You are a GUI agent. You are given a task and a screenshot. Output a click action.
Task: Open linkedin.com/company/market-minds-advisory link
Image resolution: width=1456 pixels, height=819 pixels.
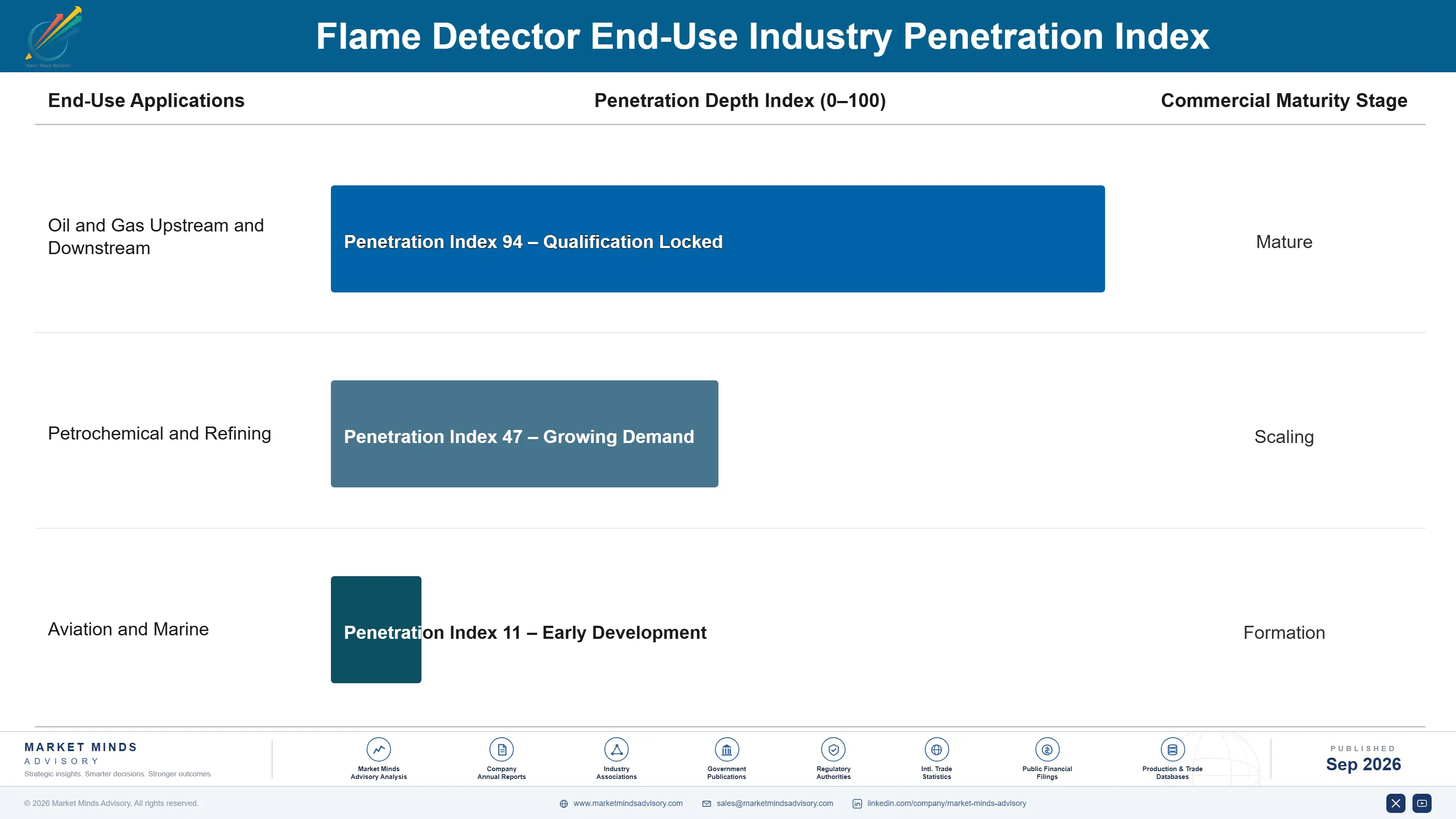click(947, 803)
